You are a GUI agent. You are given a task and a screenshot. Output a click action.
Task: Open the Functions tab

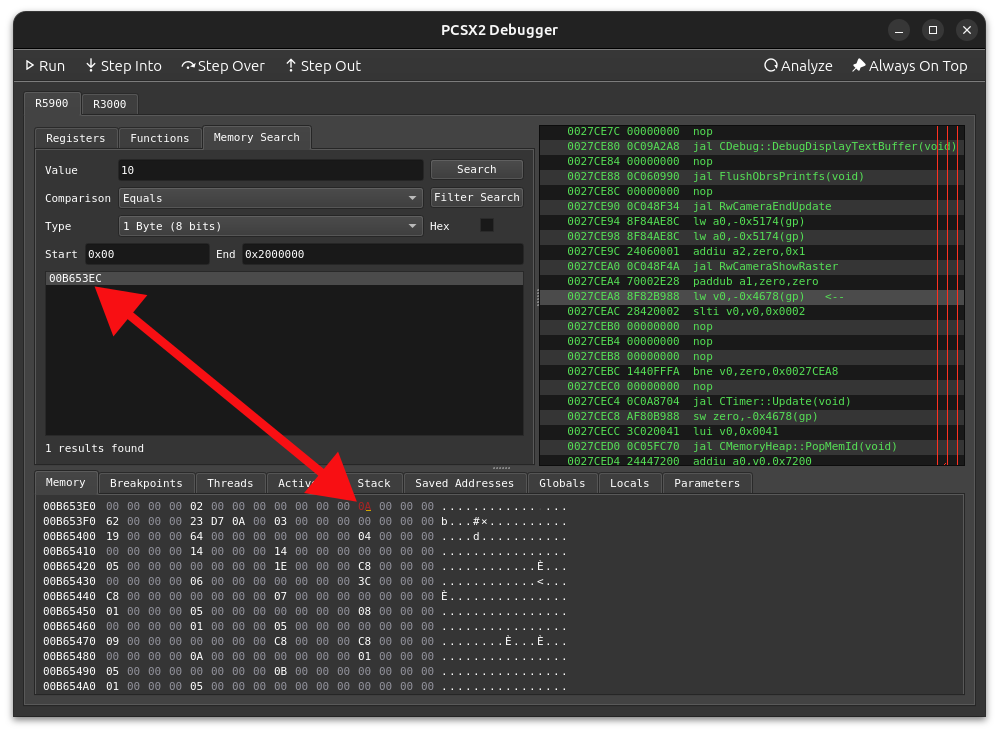(x=159, y=138)
